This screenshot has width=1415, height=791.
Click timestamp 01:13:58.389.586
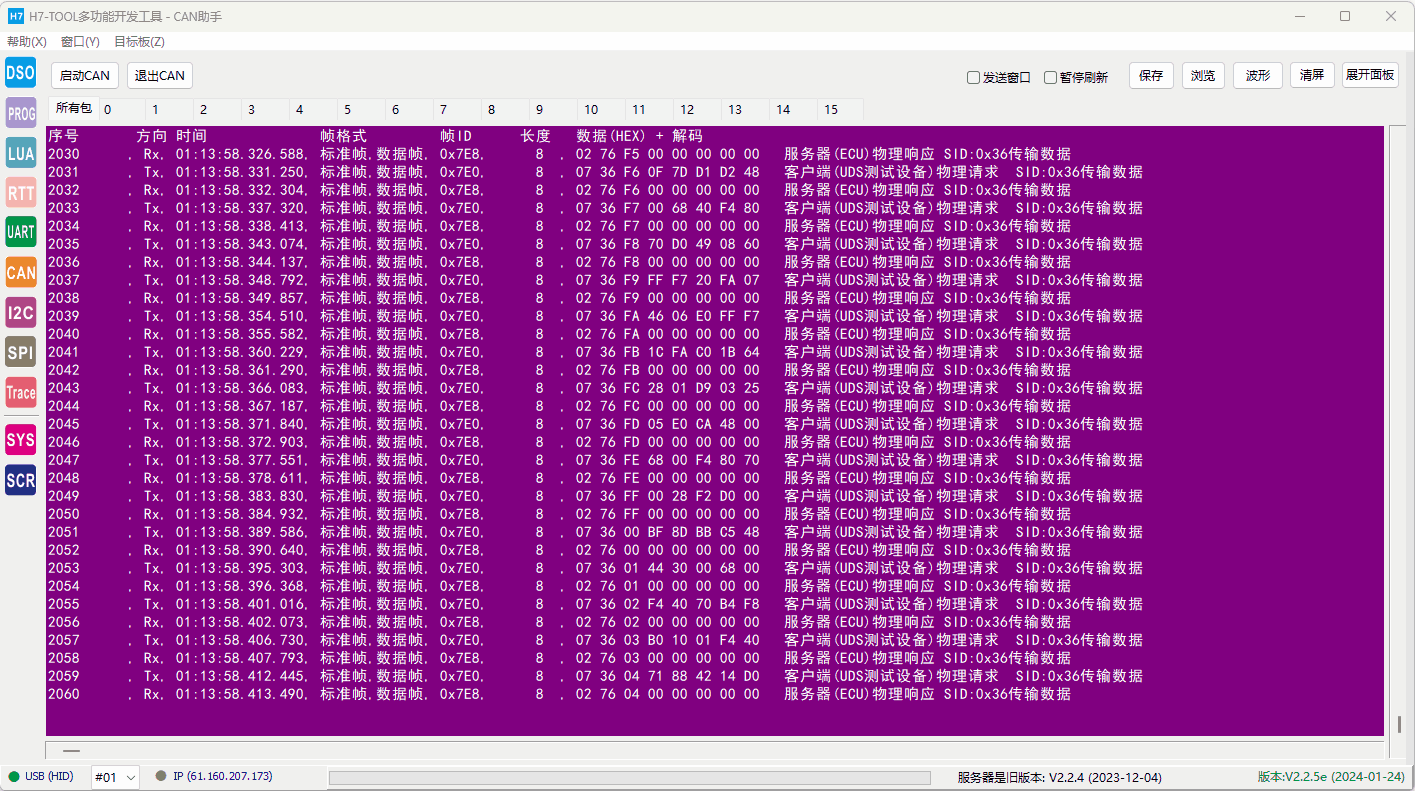[242, 532]
